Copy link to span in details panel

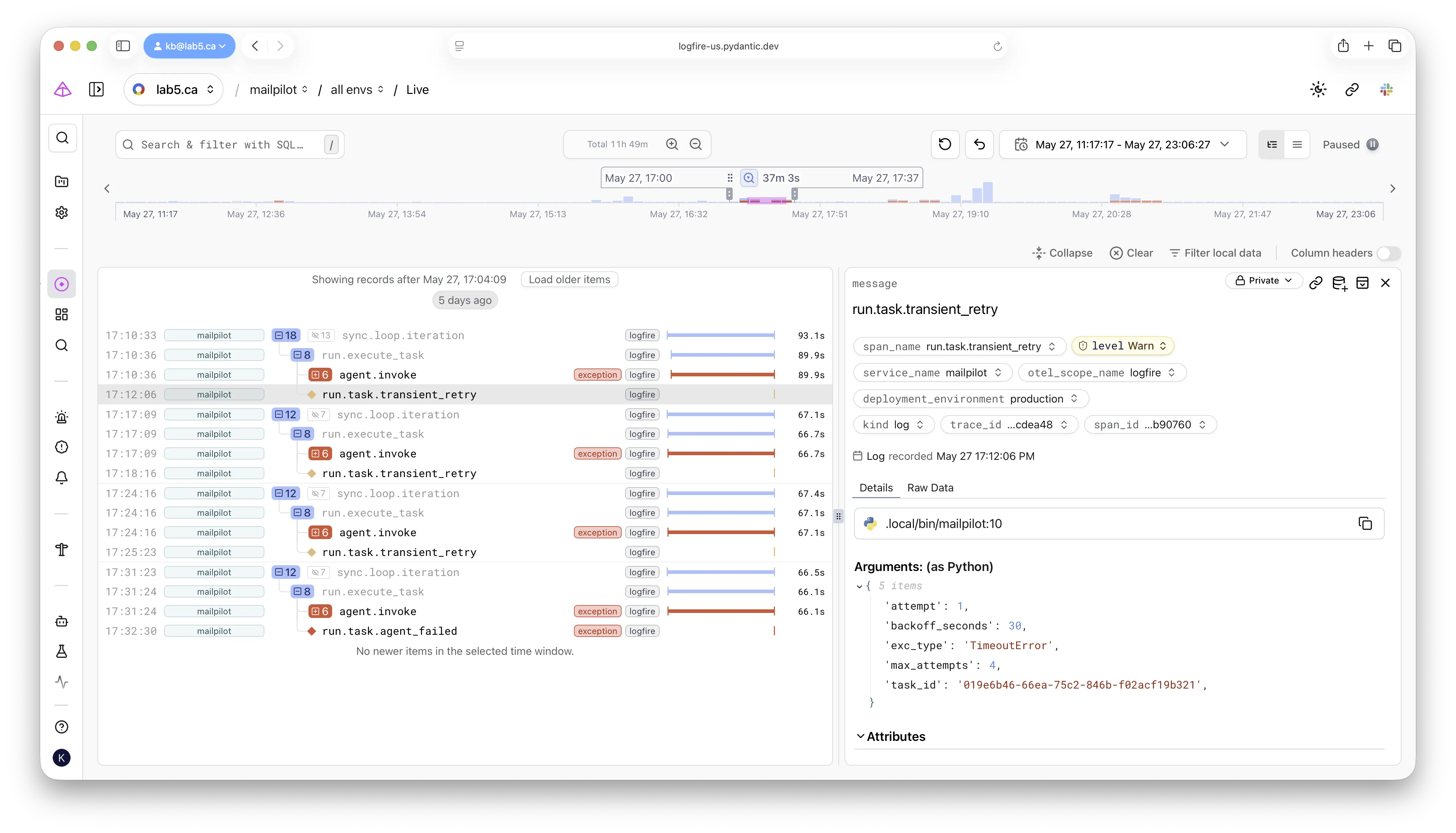pyautogui.click(x=1316, y=282)
